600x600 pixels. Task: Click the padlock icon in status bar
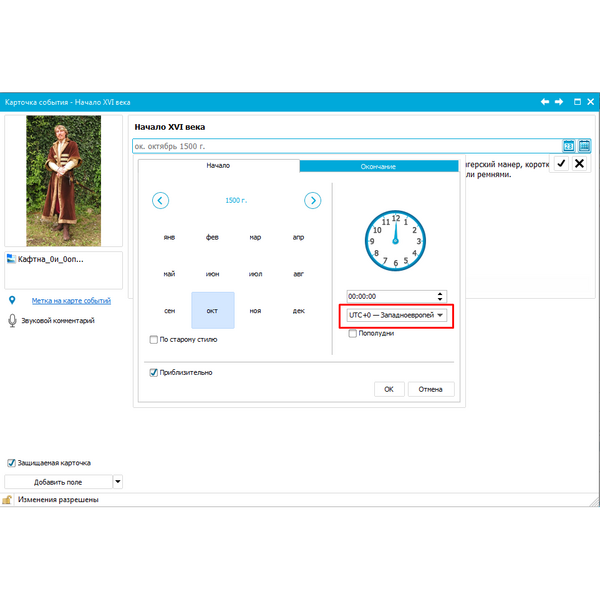[7, 500]
